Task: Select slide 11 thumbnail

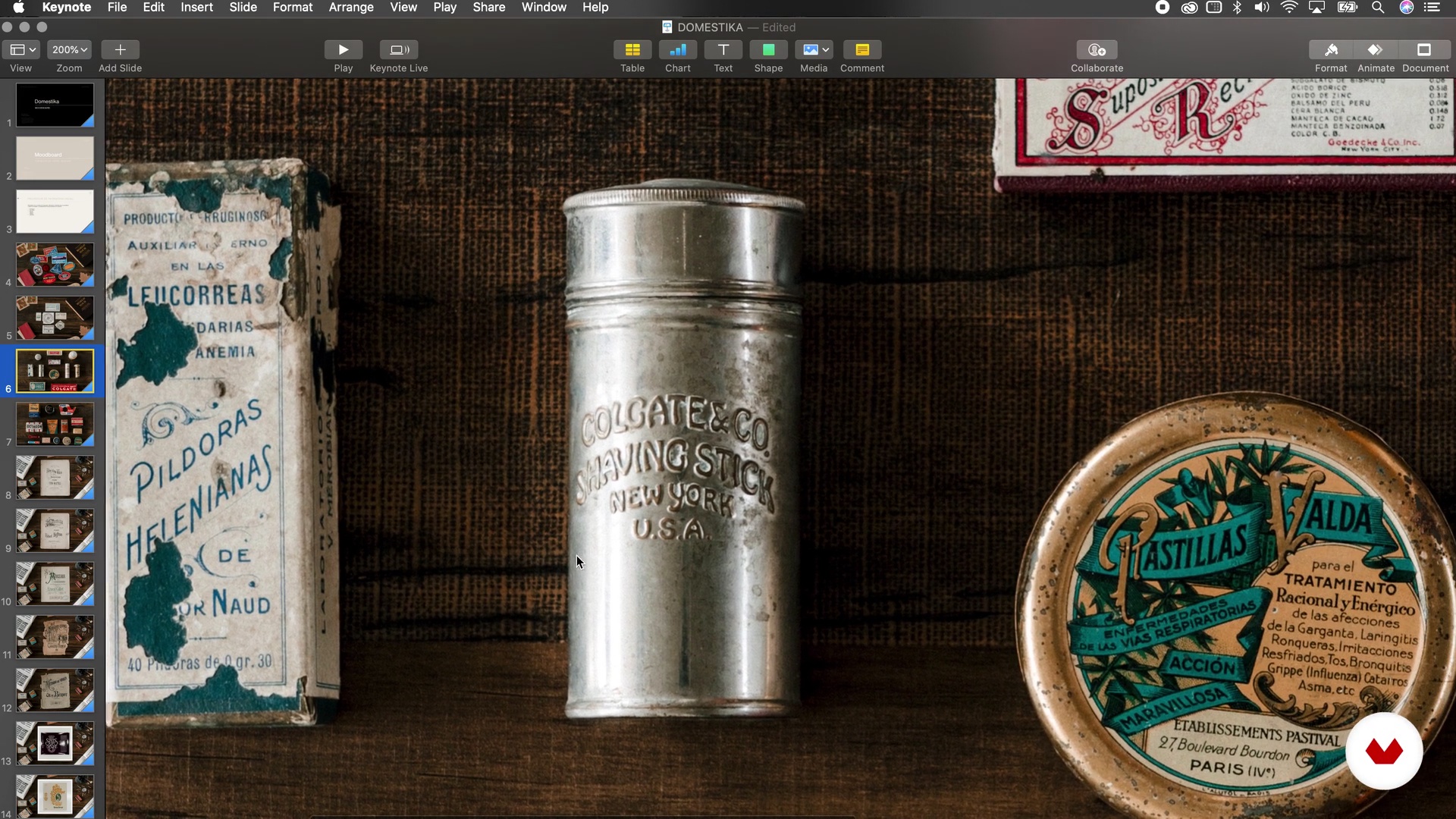Action: 55,636
